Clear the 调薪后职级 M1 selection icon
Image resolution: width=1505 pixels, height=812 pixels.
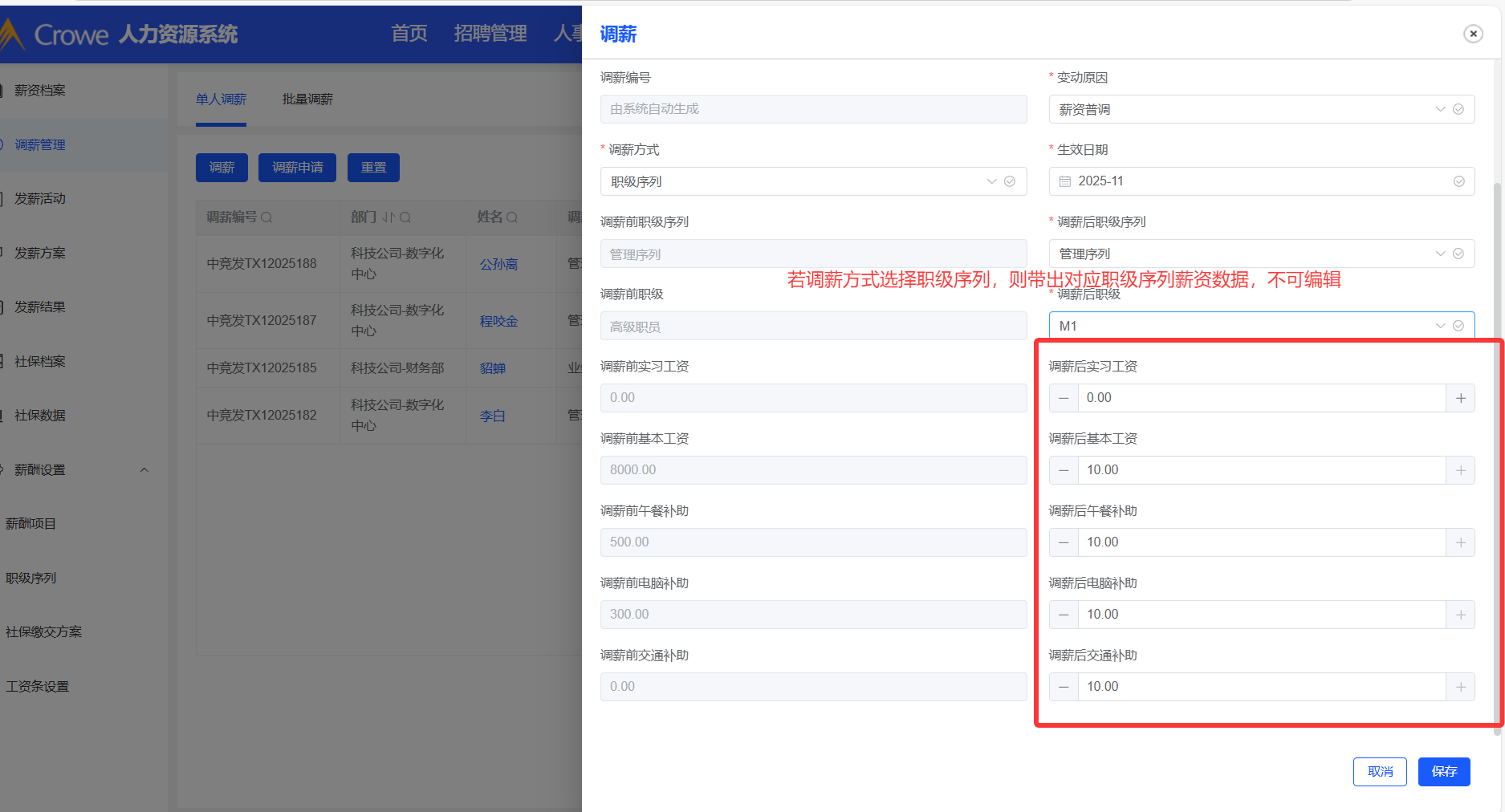pyautogui.click(x=1458, y=326)
